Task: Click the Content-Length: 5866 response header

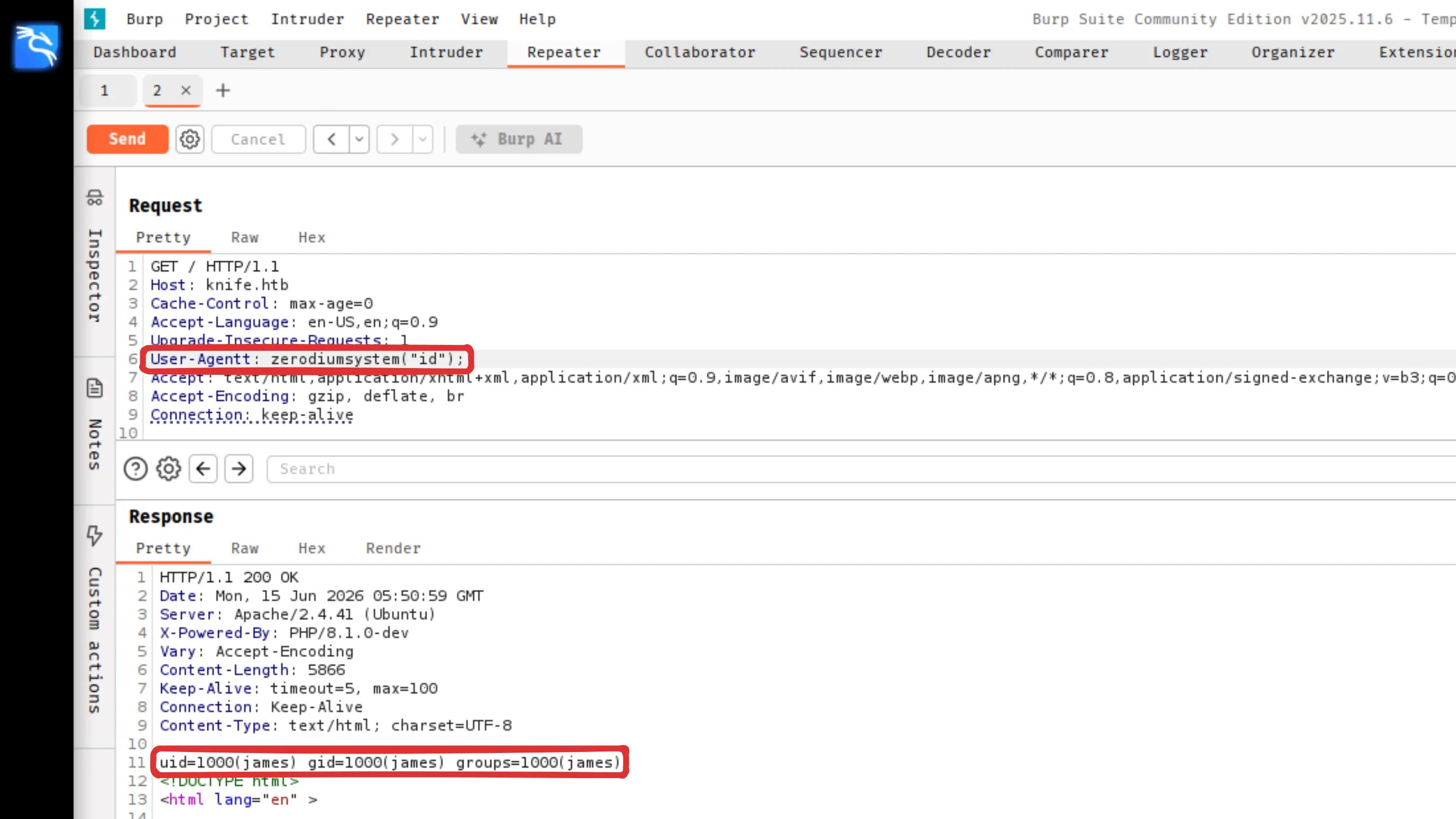Action: click(x=252, y=670)
